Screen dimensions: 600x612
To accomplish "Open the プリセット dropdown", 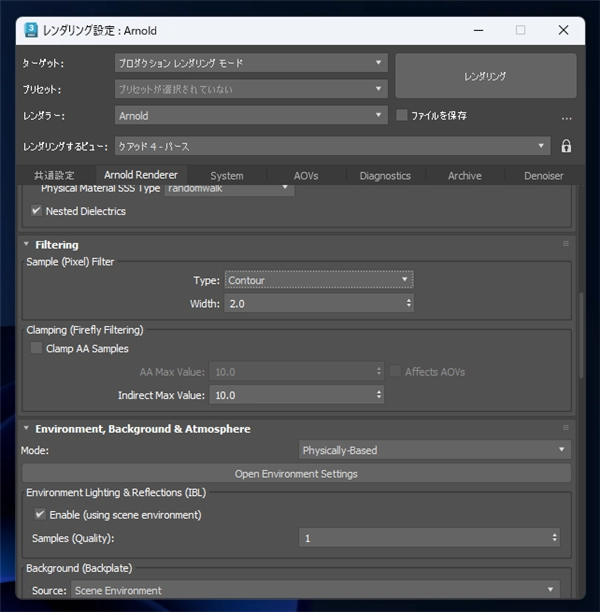I will click(251, 89).
